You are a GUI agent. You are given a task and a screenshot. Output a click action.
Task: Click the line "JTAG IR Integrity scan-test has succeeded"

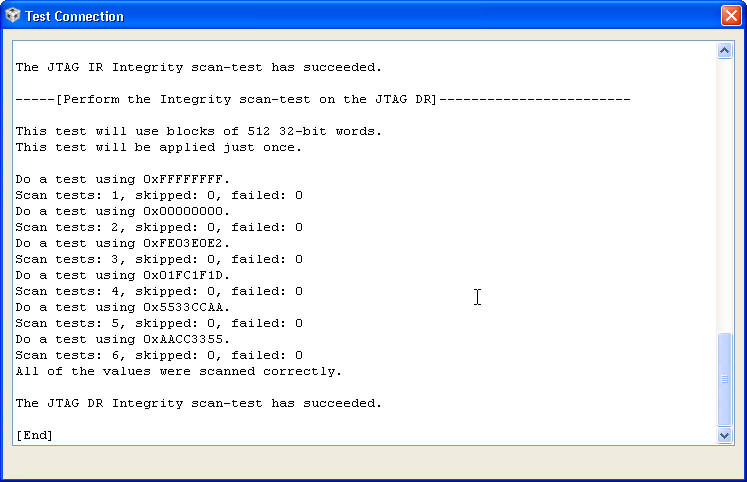pyautogui.click(x=198, y=67)
